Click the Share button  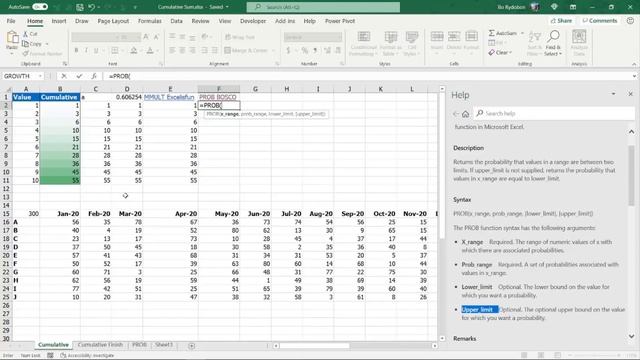tap(561, 20)
